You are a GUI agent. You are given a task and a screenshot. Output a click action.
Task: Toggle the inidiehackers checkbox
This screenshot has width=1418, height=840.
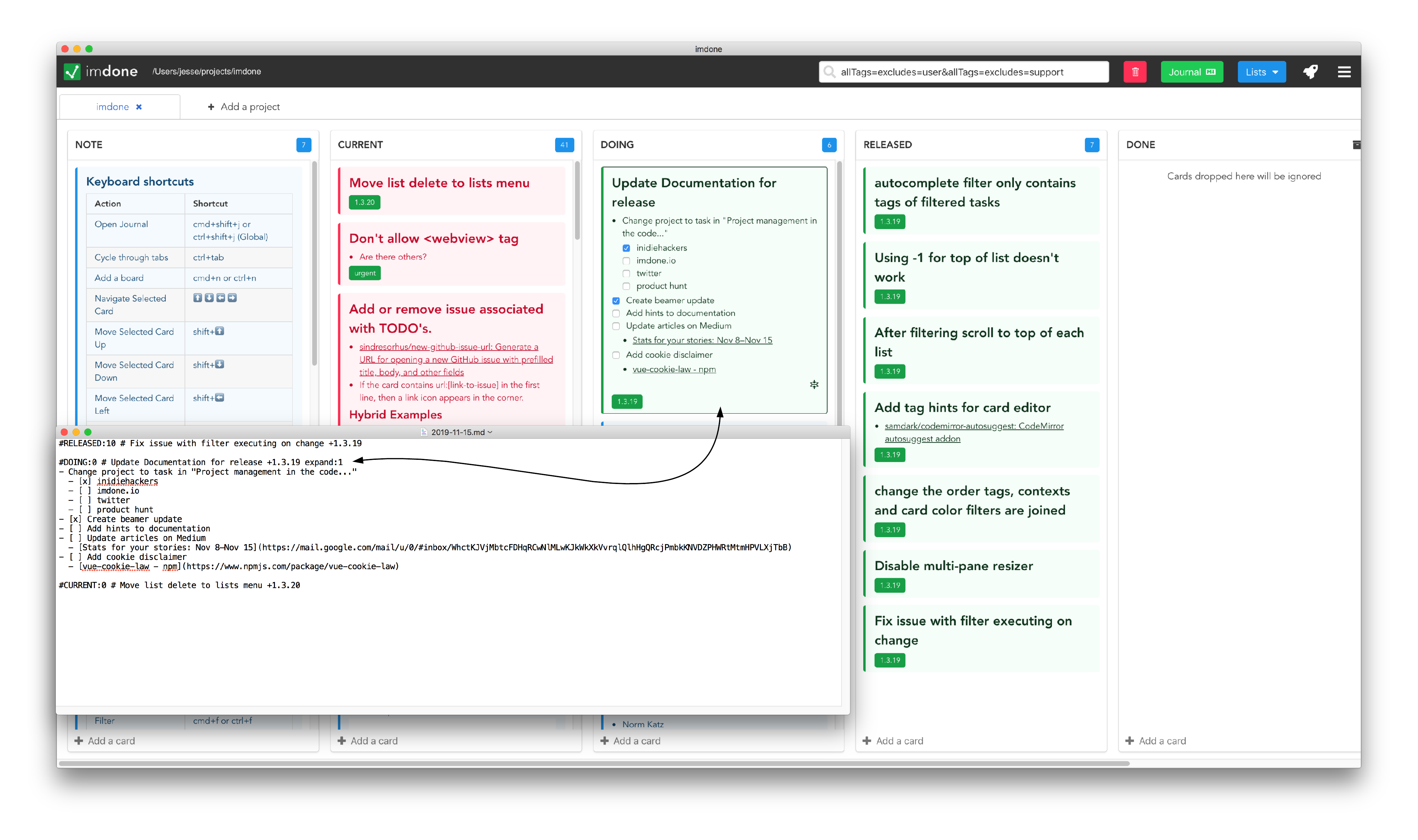tap(626, 248)
